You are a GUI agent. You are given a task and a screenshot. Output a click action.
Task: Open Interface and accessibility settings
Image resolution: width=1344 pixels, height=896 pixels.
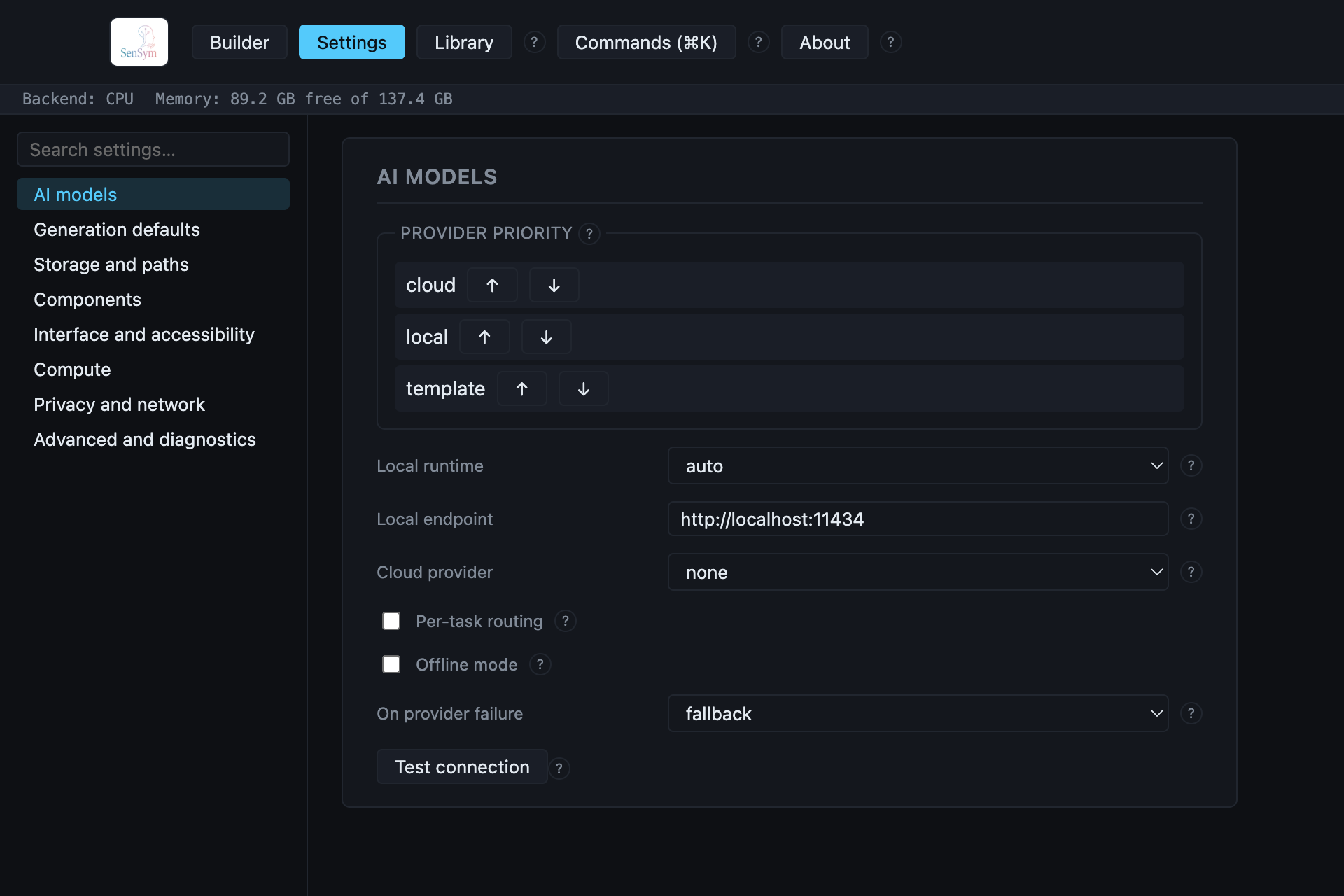tap(153, 334)
